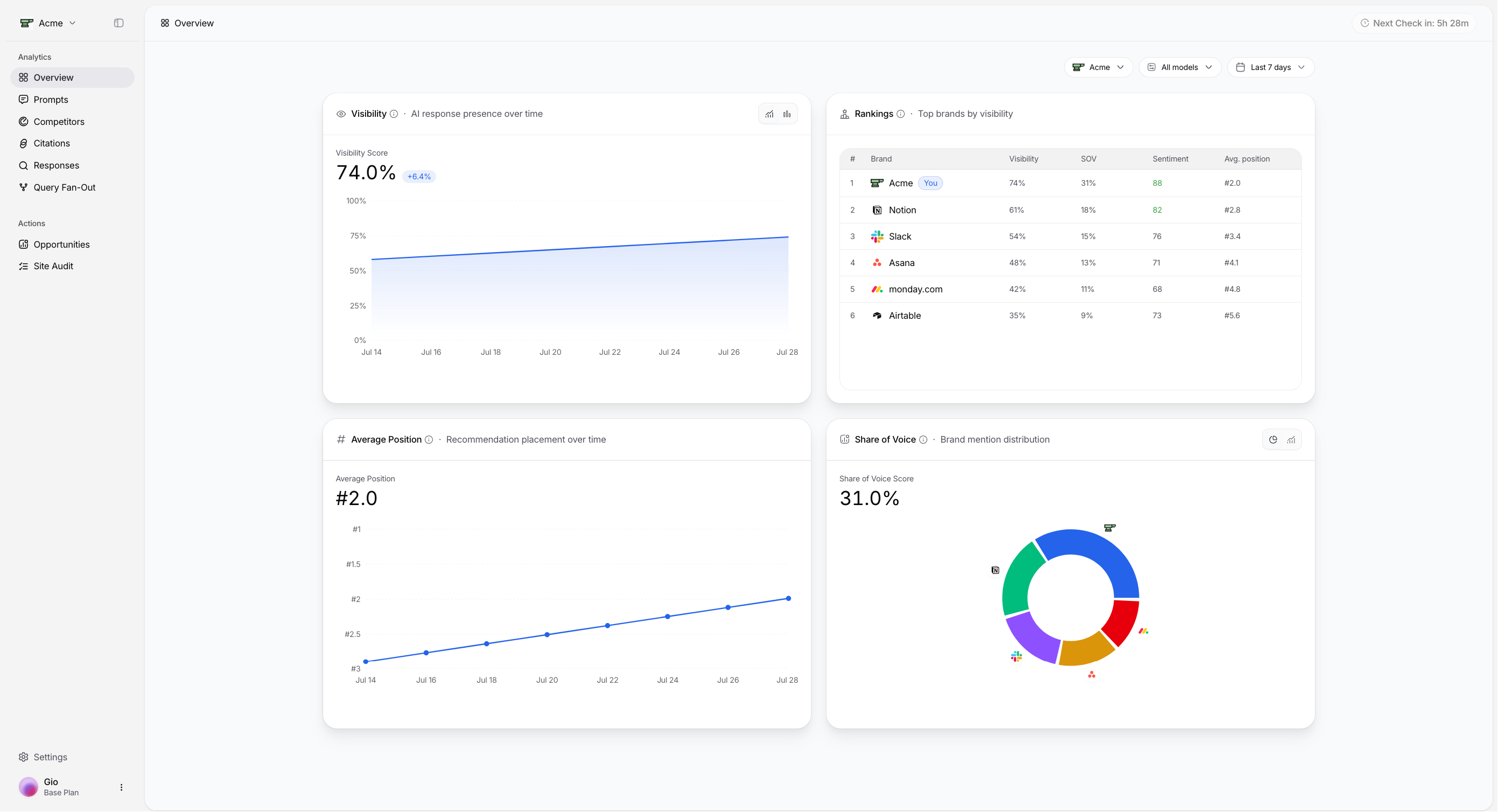Click the SOV column header
Screen dimensions: 1498x812
[x=1088, y=159]
